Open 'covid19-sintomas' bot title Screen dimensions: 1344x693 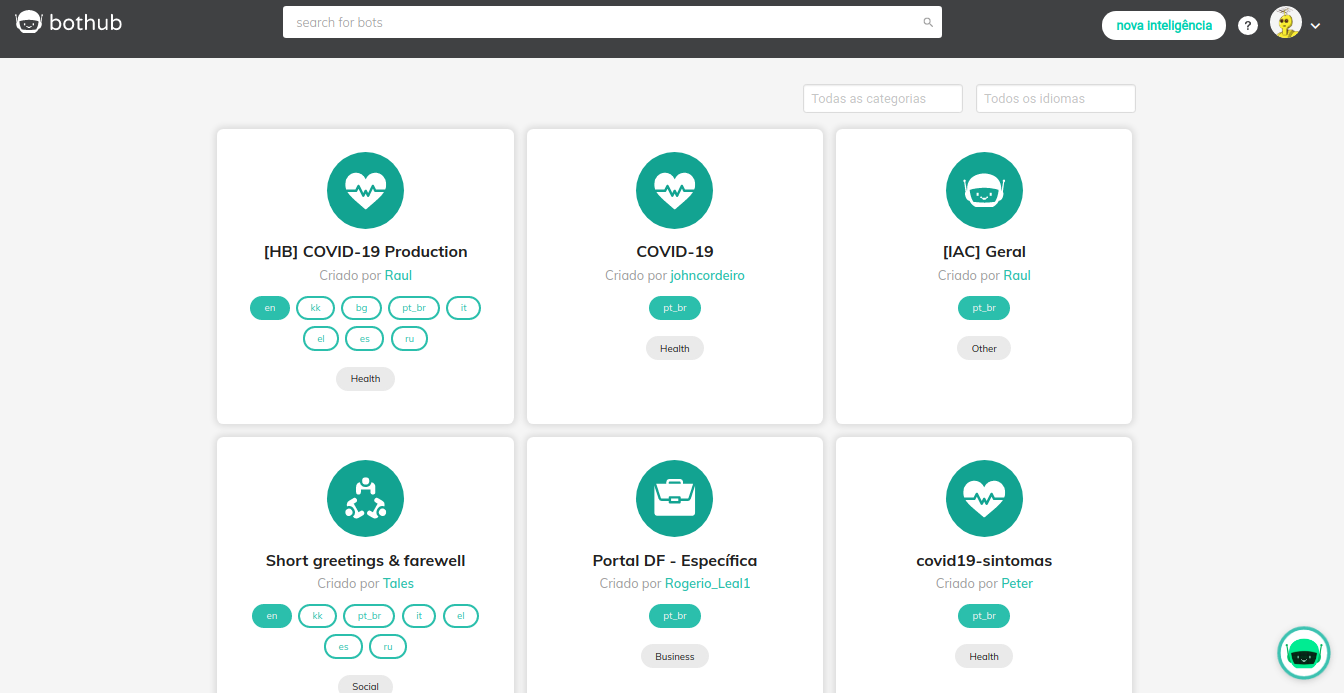(984, 560)
